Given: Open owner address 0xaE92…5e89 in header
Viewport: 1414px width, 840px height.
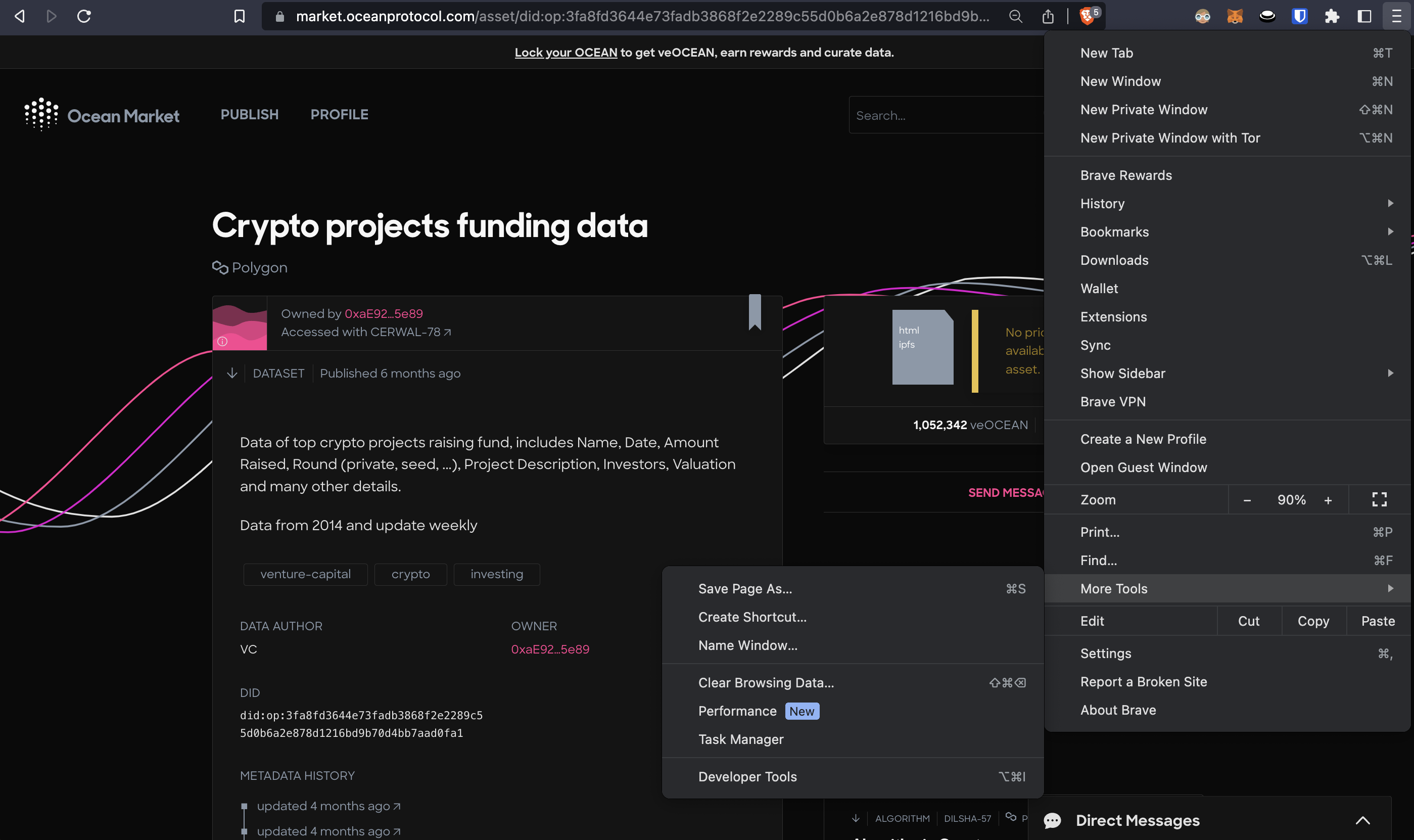Looking at the screenshot, I should pos(384,313).
